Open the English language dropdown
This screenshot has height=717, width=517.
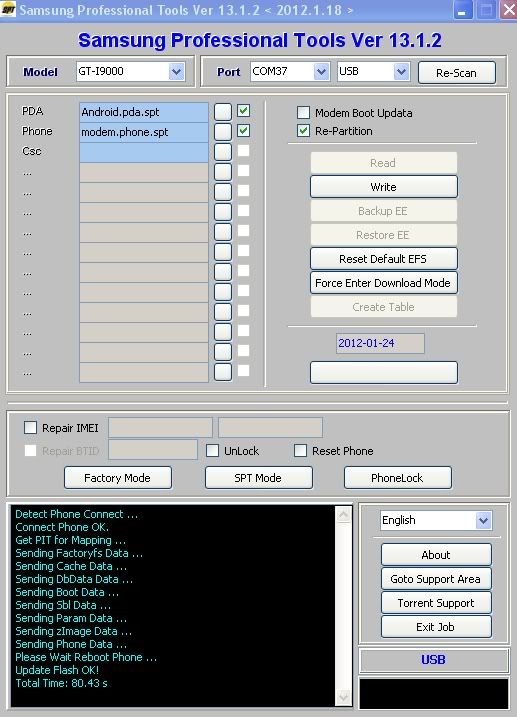click(x=483, y=520)
